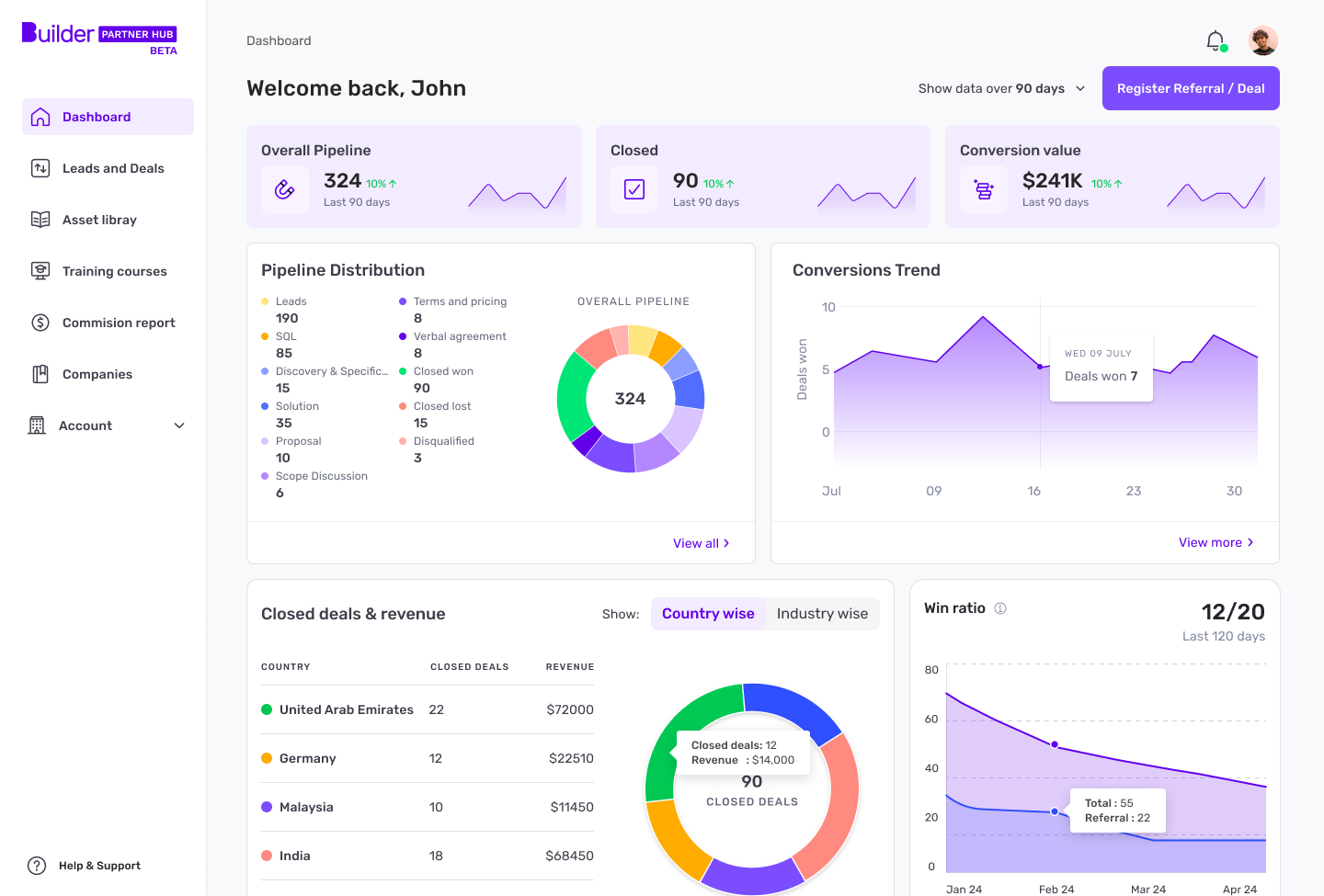Open the Builder Partner Hub logo
This screenshot has width=1324, height=896.
click(x=97, y=33)
